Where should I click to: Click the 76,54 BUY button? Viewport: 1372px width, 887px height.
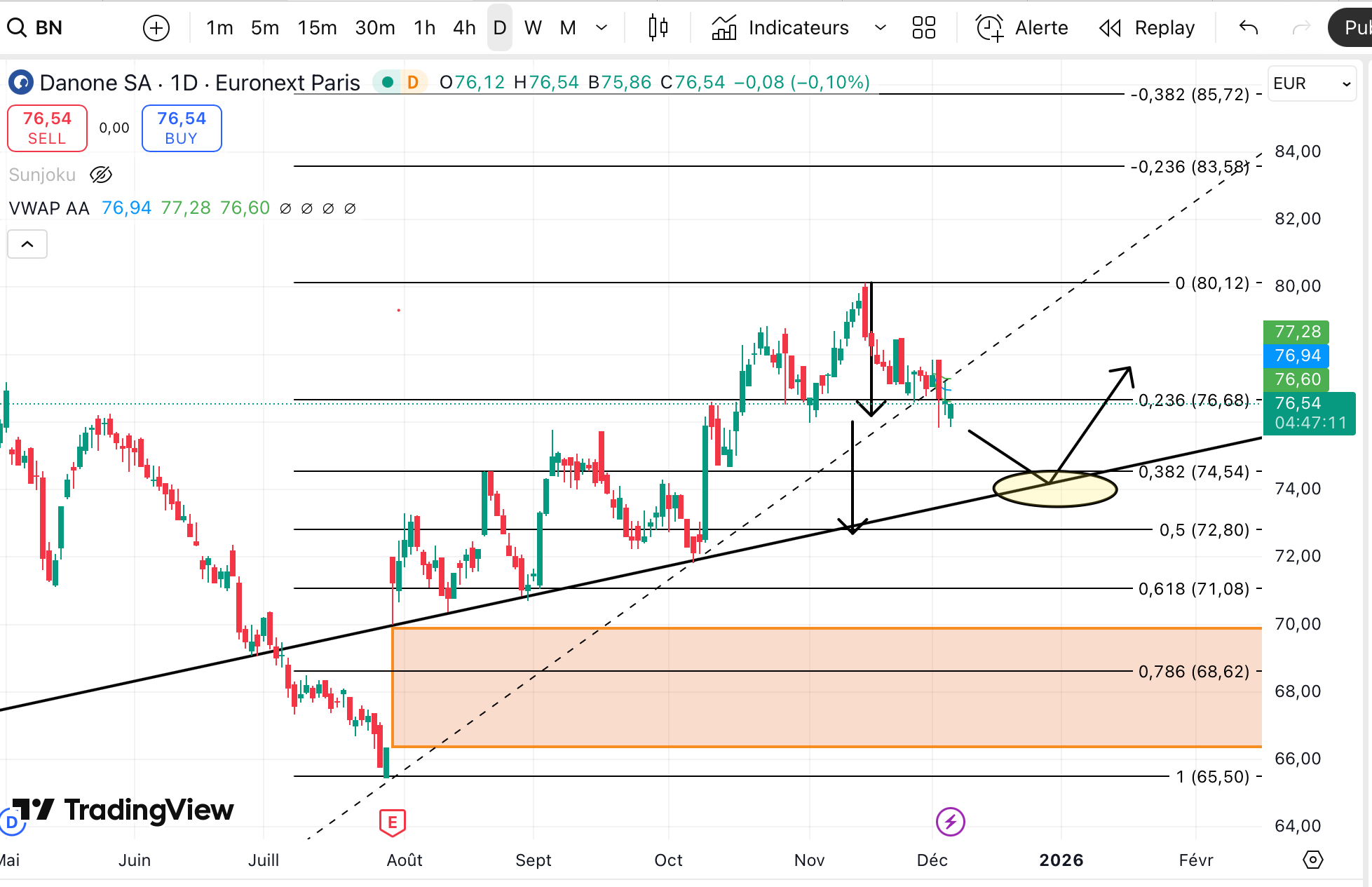(x=182, y=128)
